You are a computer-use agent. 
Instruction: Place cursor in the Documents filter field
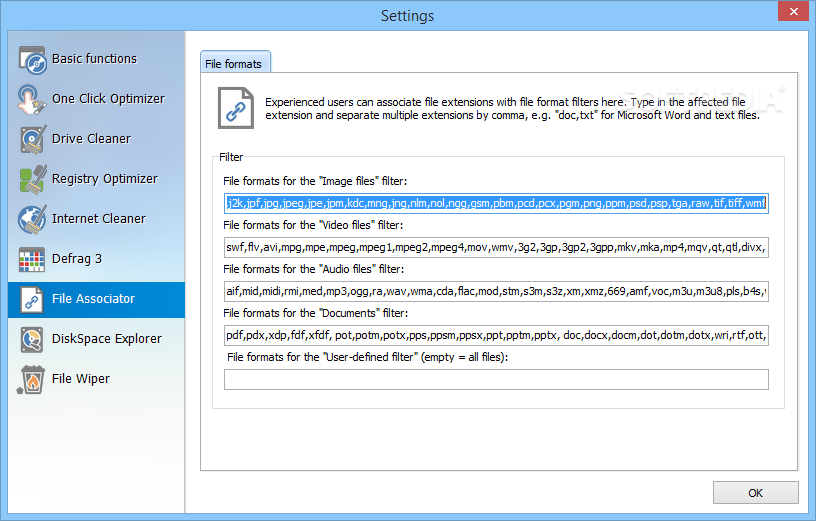[x=496, y=335]
